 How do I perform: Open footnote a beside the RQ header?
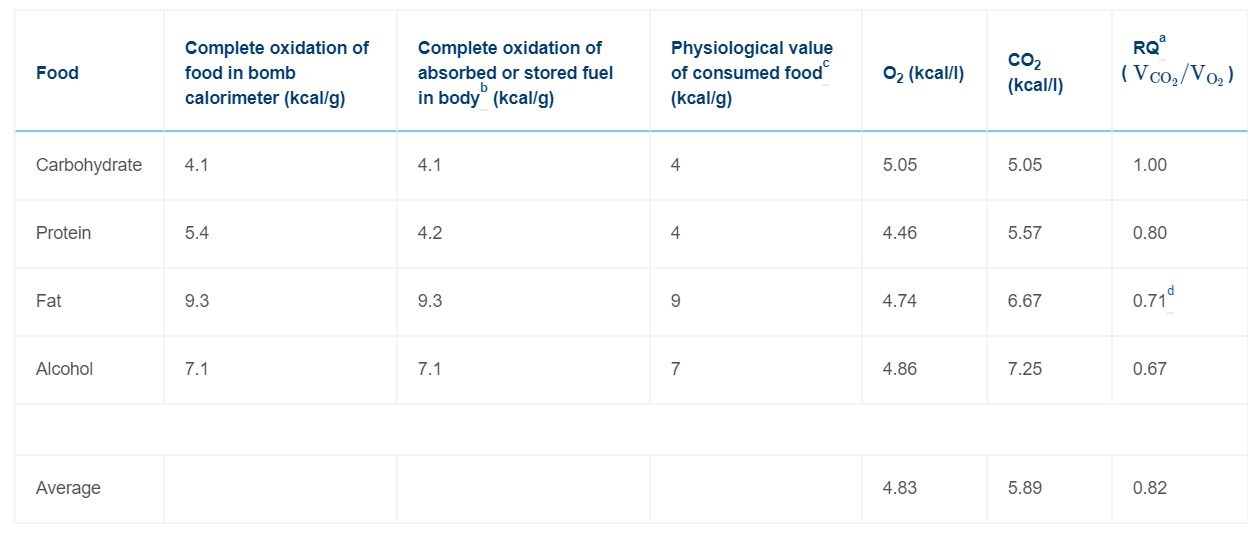(1163, 38)
